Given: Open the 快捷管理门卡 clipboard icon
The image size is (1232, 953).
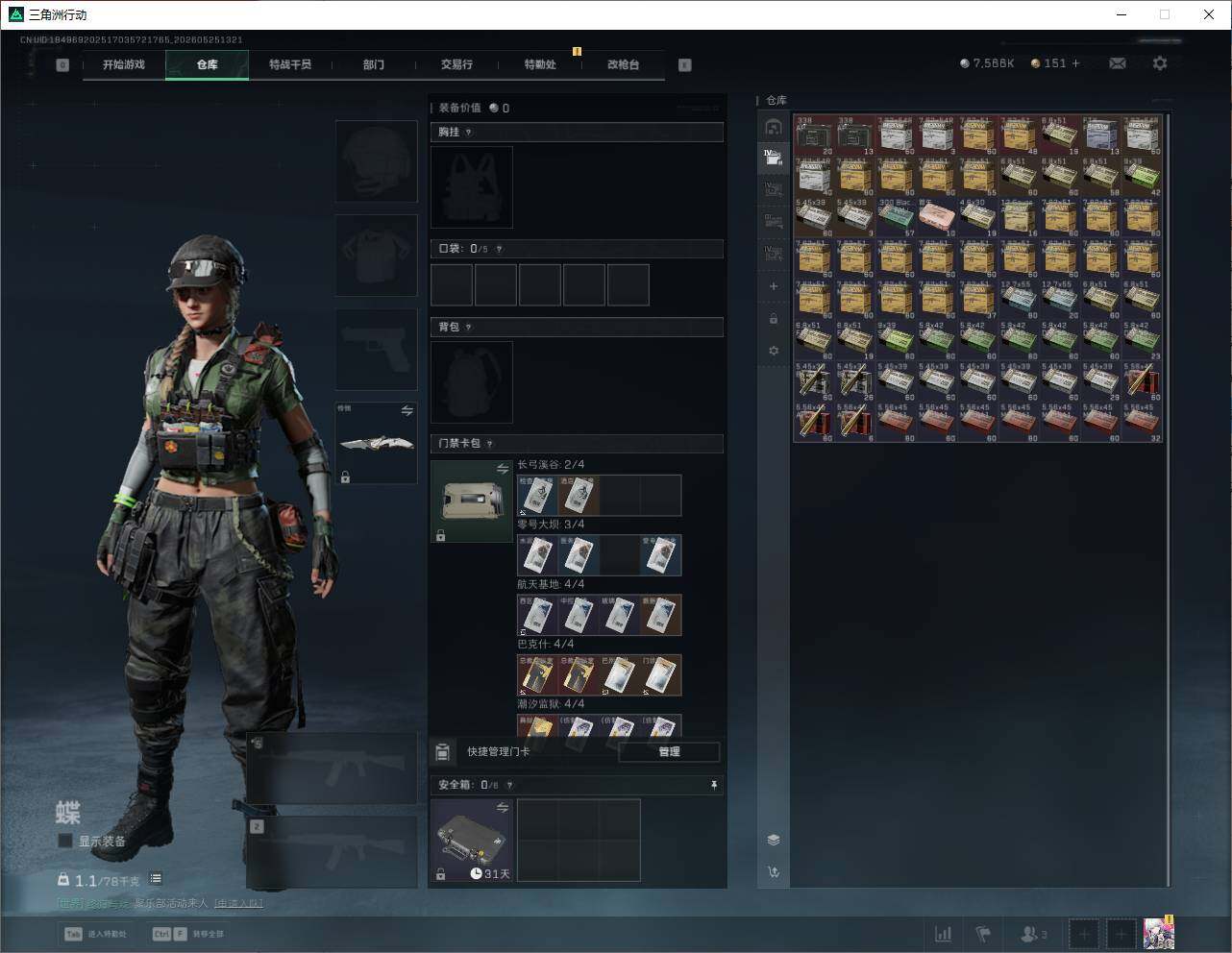Looking at the screenshot, I should [x=443, y=751].
